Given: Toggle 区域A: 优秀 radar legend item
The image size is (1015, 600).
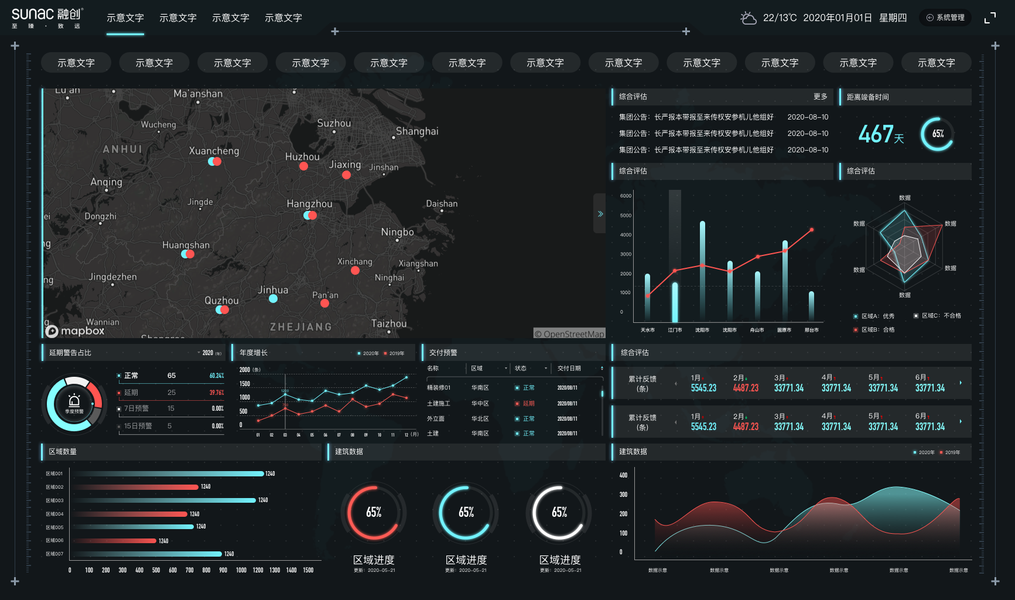Looking at the screenshot, I should pyautogui.click(x=874, y=316).
